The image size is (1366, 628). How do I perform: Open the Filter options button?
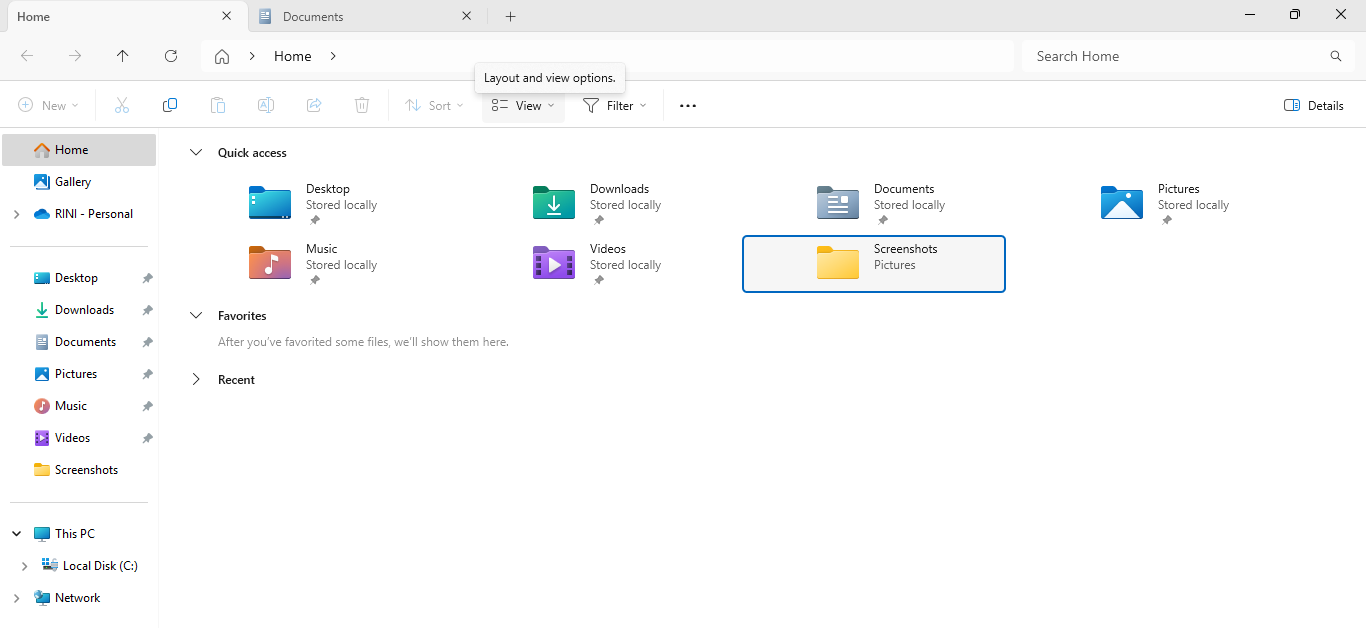point(614,105)
